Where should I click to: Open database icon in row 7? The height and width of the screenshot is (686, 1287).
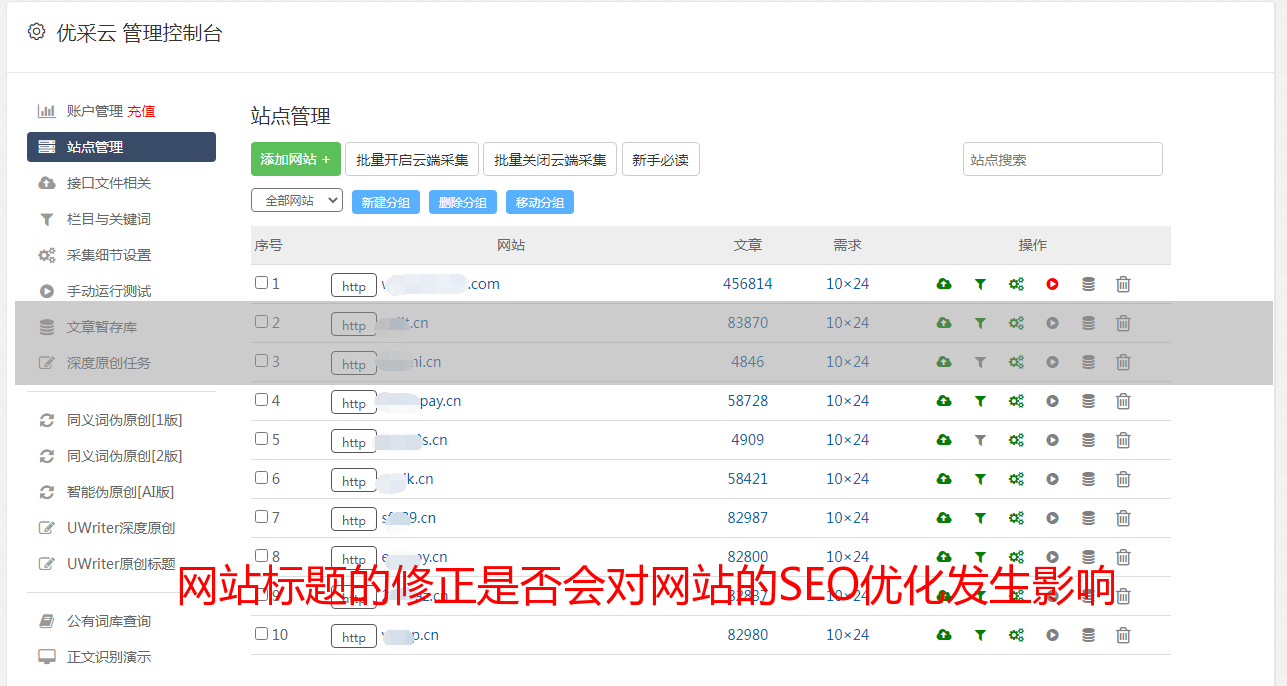click(x=1088, y=518)
